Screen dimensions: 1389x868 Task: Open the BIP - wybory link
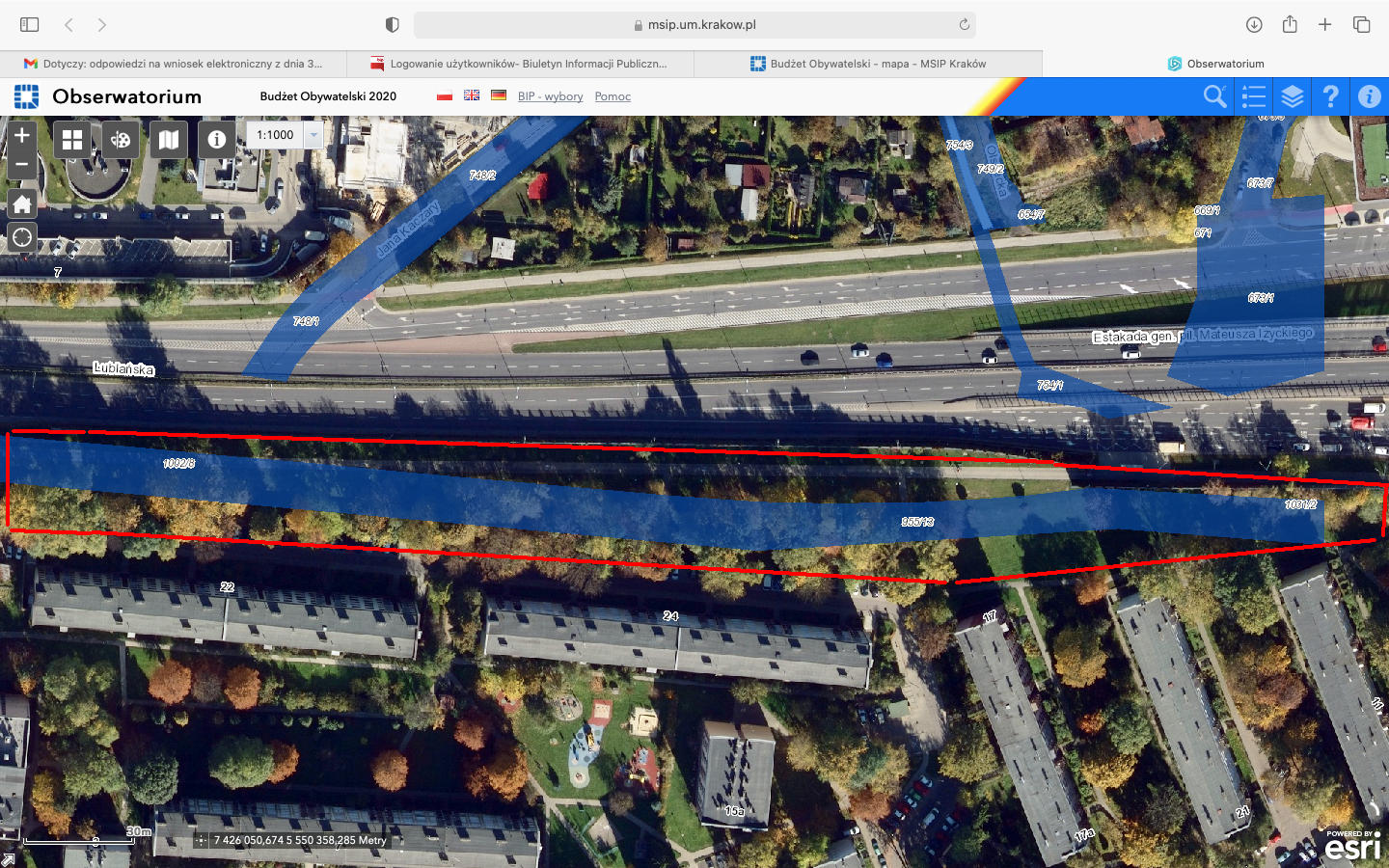[550, 96]
